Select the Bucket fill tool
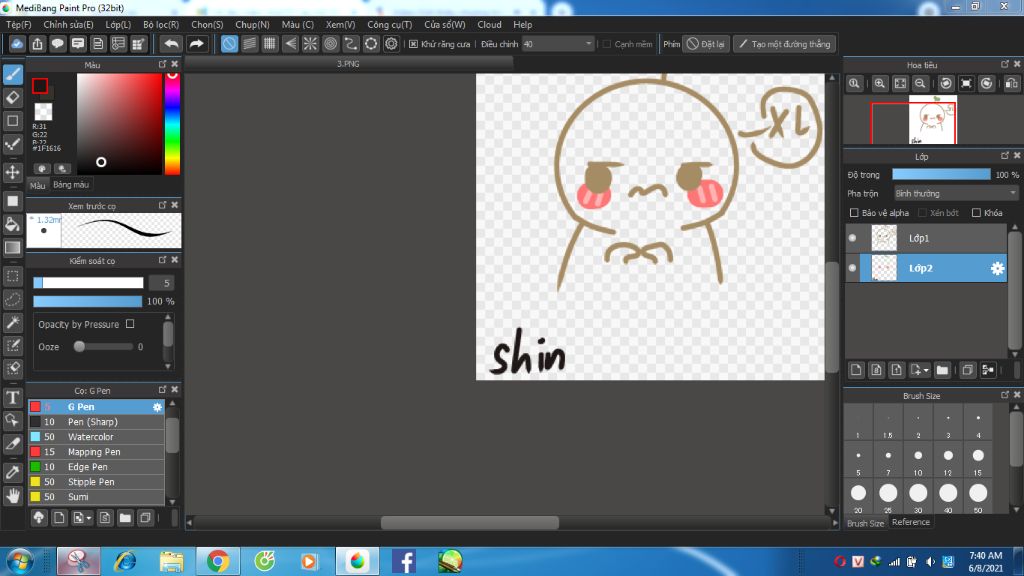The width and height of the screenshot is (1024, 576). [13, 225]
